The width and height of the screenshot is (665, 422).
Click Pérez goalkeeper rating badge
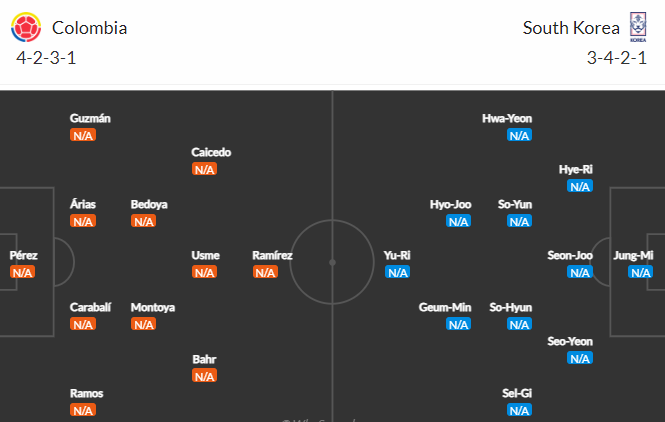pyautogui.click(x=22, y=272)
